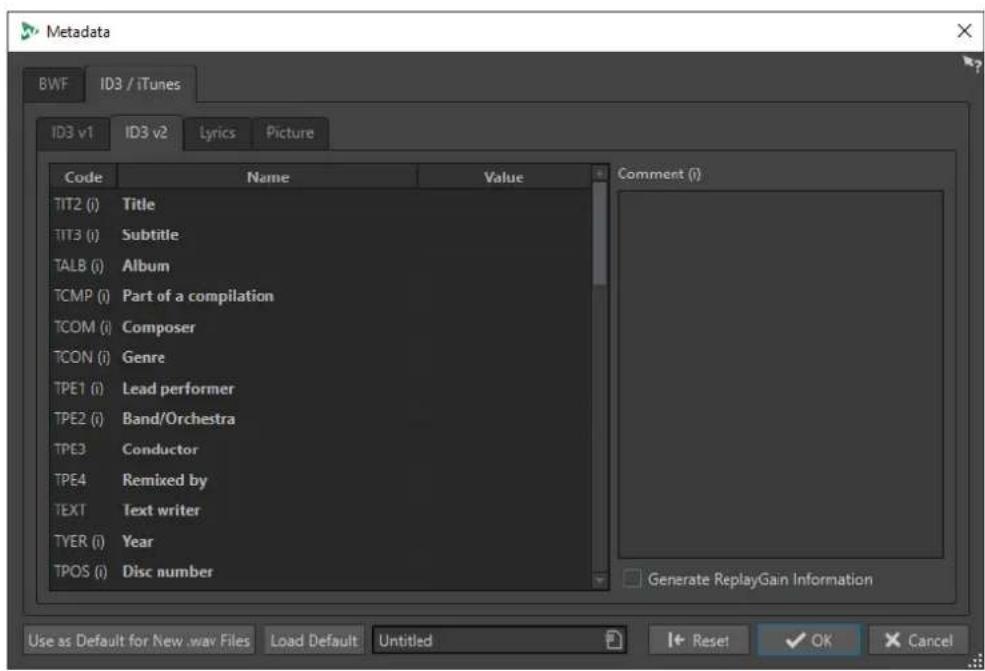Select the Genre row
The height and width of the screenshot is (671, 985).
(321, 357)
